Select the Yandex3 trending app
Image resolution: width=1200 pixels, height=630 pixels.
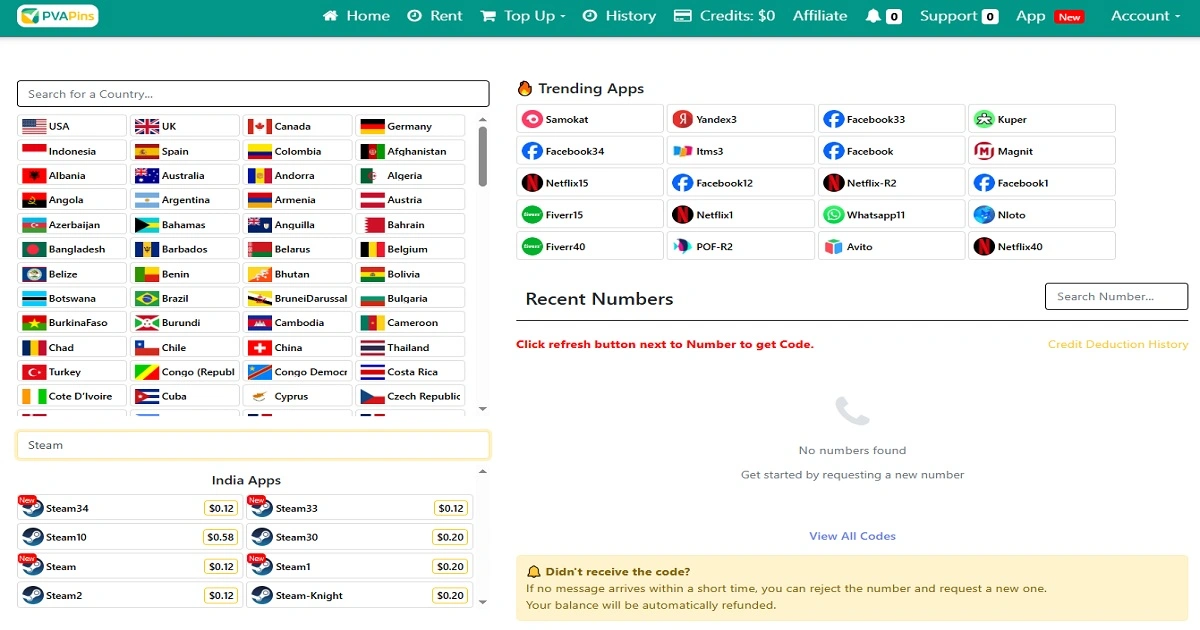click(740, 119)
